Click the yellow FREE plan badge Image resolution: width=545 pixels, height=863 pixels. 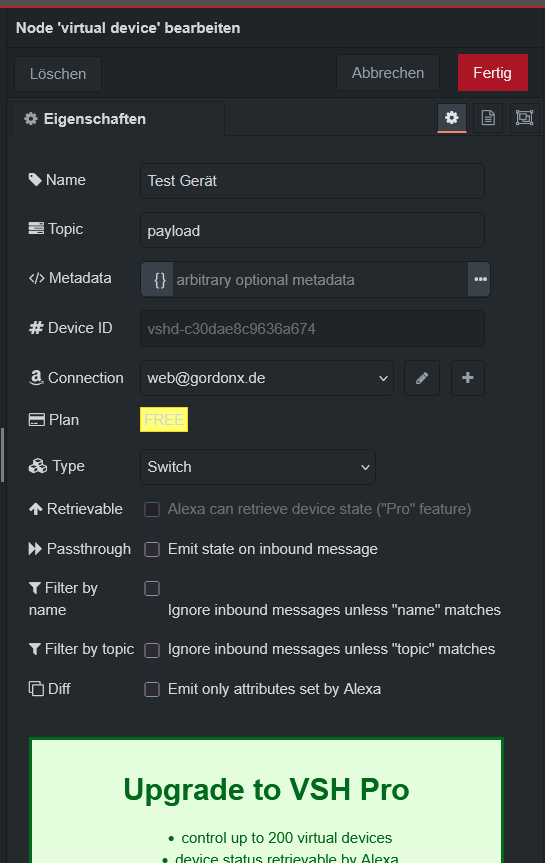pos(164,419)
